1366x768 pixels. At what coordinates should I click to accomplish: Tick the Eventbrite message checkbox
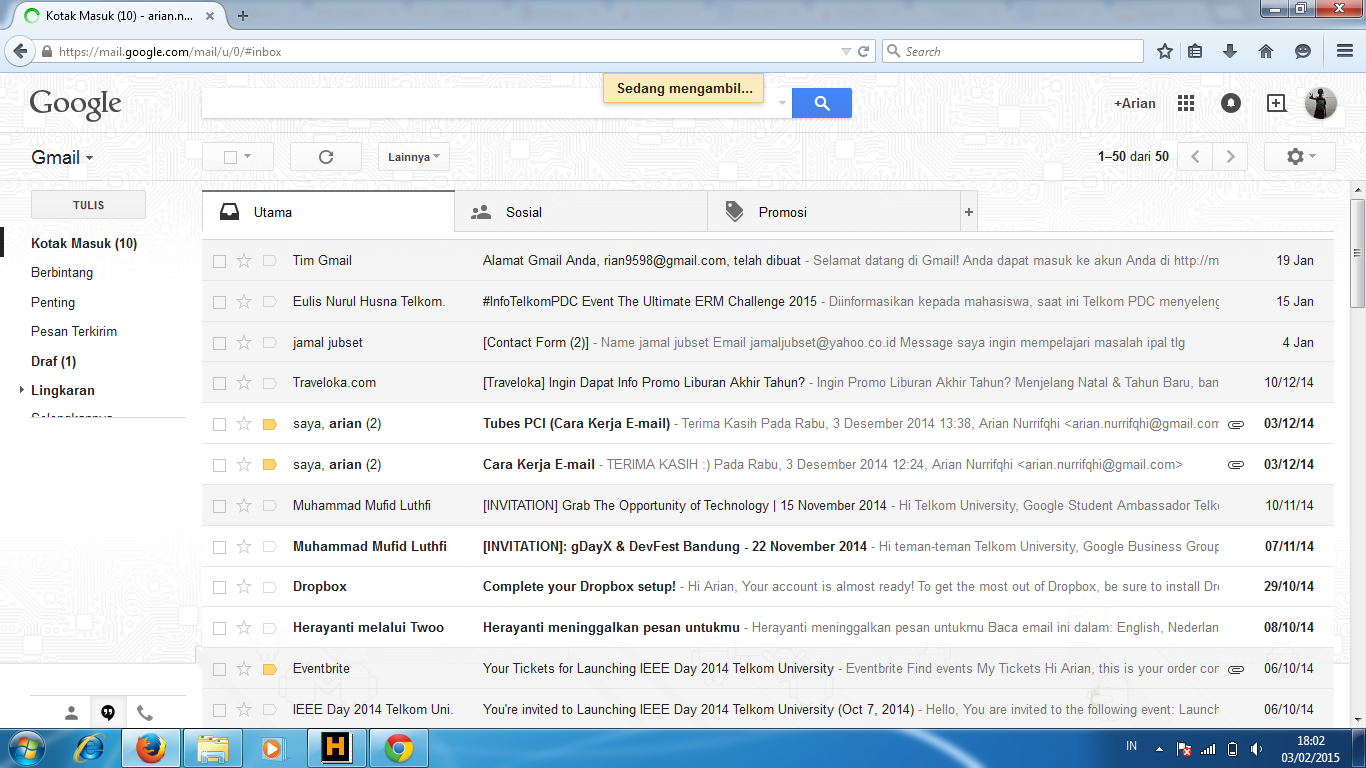pyautogui.click(x=219, y=669)
